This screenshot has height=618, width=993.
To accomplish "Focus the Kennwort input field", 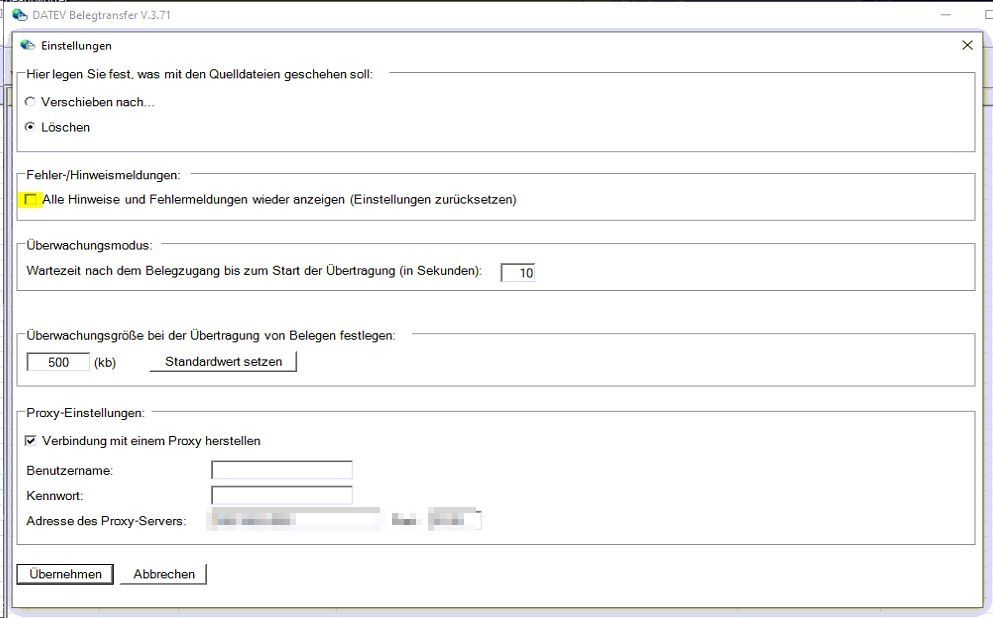I will click(281, 495).
